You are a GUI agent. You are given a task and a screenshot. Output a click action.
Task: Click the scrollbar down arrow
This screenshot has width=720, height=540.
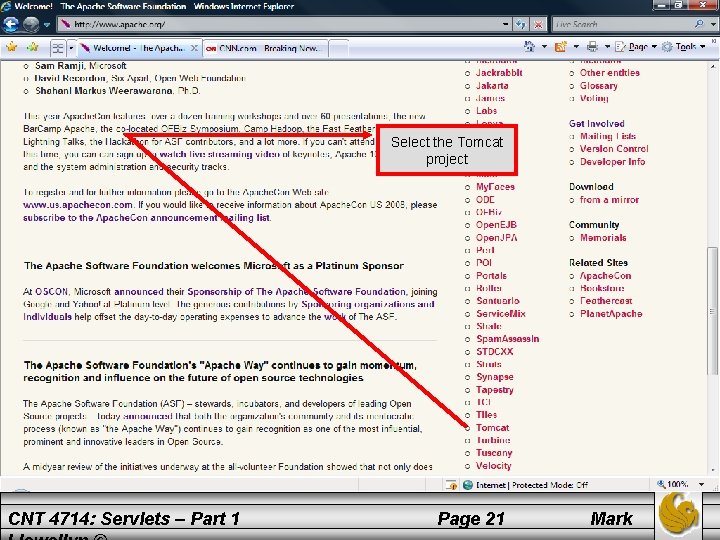(713, 470)
